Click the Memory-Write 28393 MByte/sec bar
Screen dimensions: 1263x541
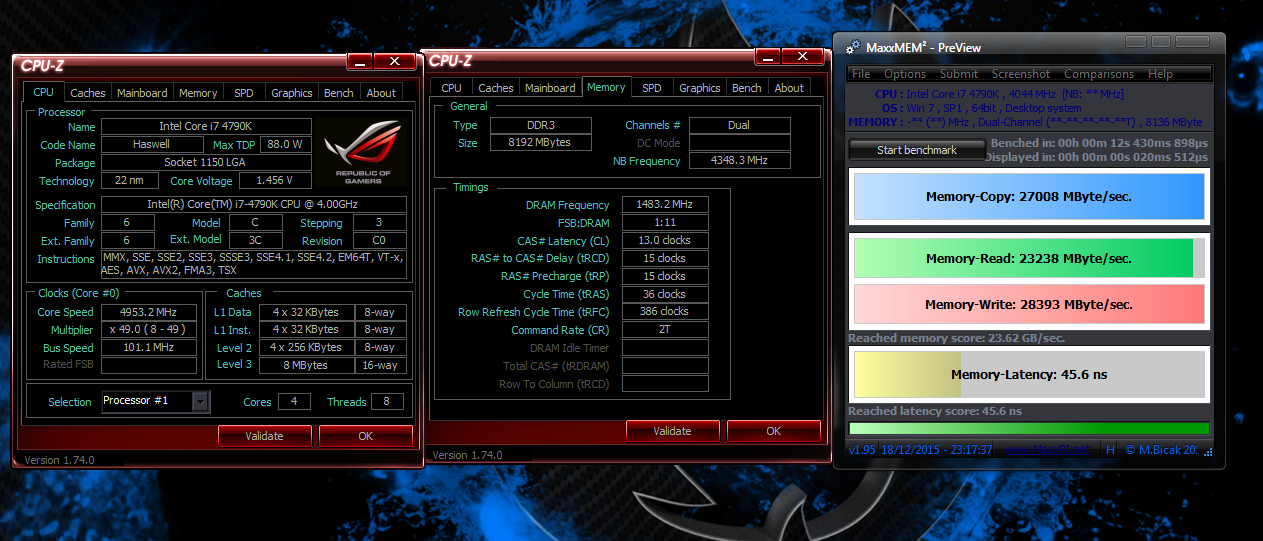pos(1029,304)
